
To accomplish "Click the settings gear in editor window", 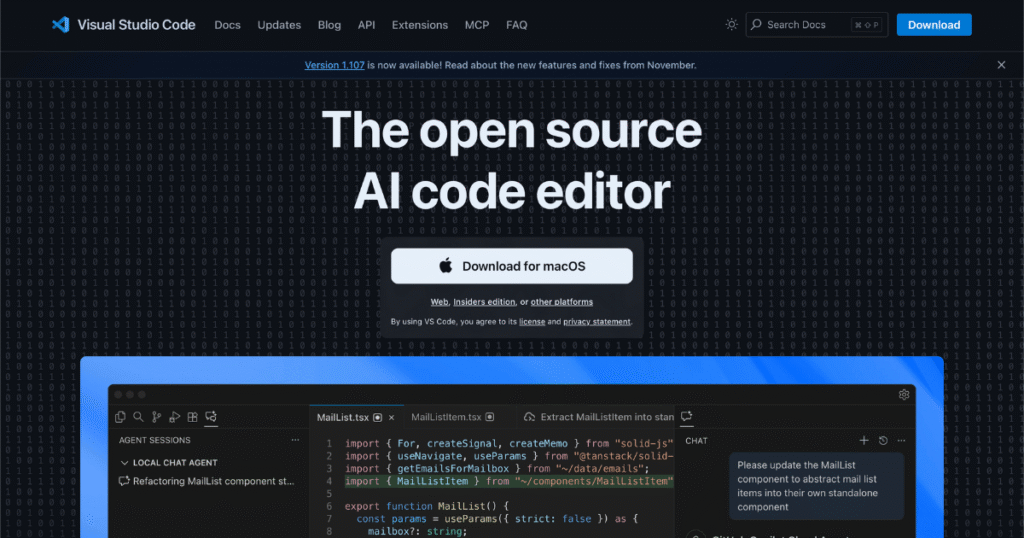I will pos(904,395).
